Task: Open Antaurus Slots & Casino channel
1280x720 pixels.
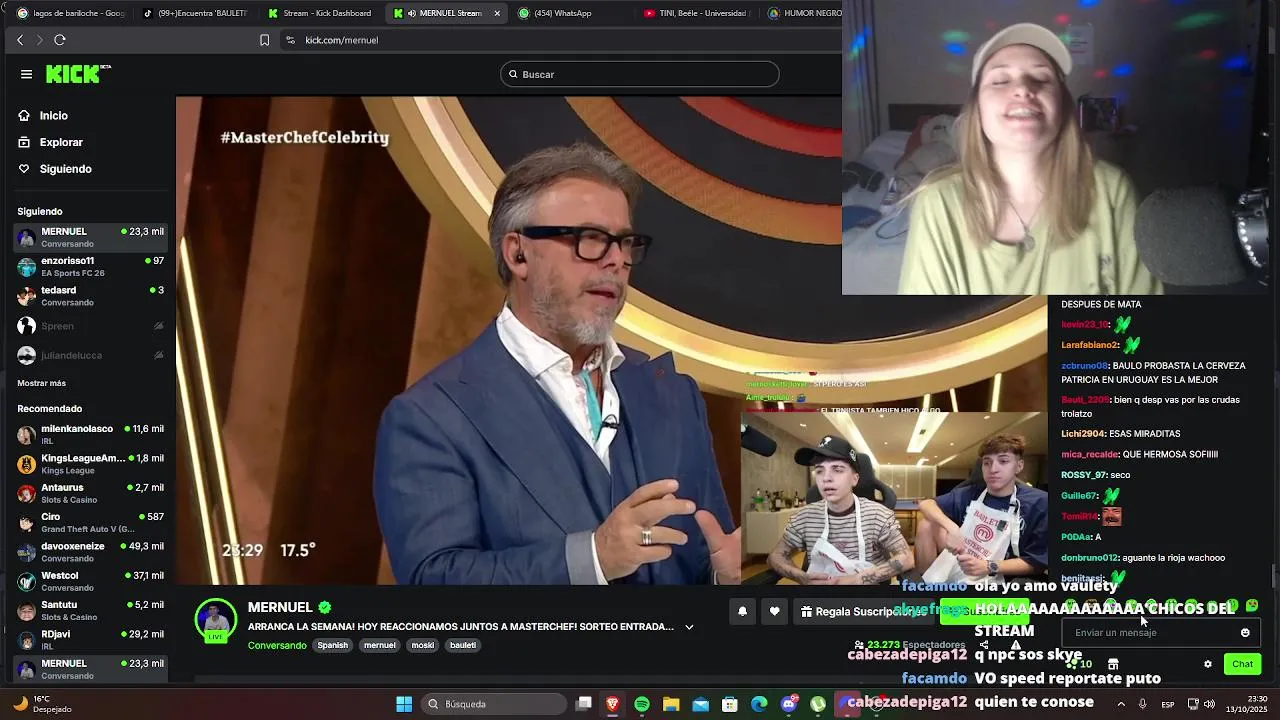Action: [x=90, y=493]
